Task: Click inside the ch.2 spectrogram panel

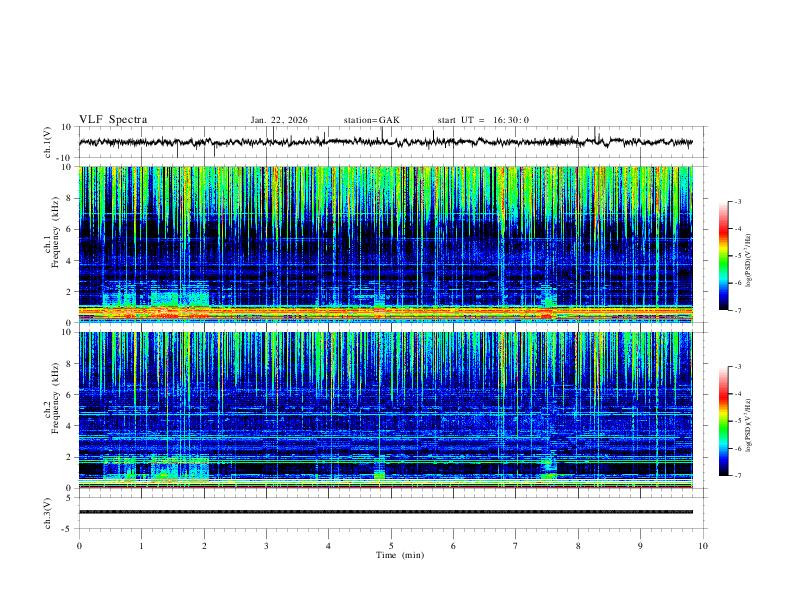Action: (386, 410)
